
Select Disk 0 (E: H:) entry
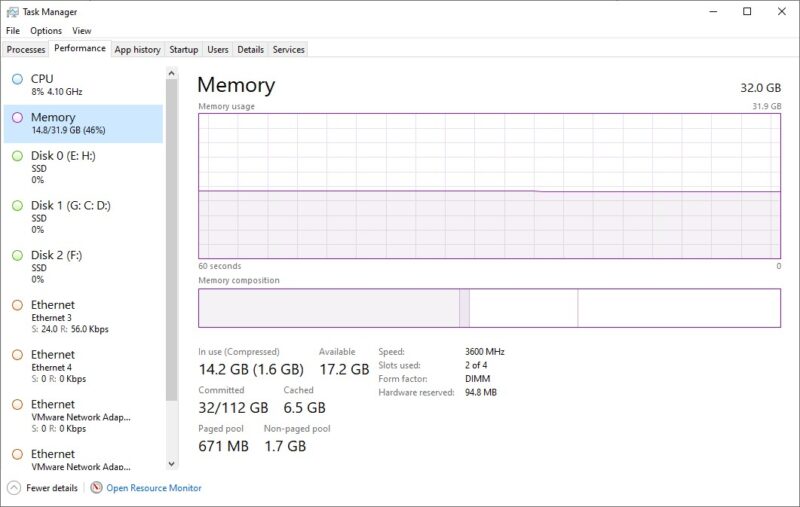click(83, 167)
